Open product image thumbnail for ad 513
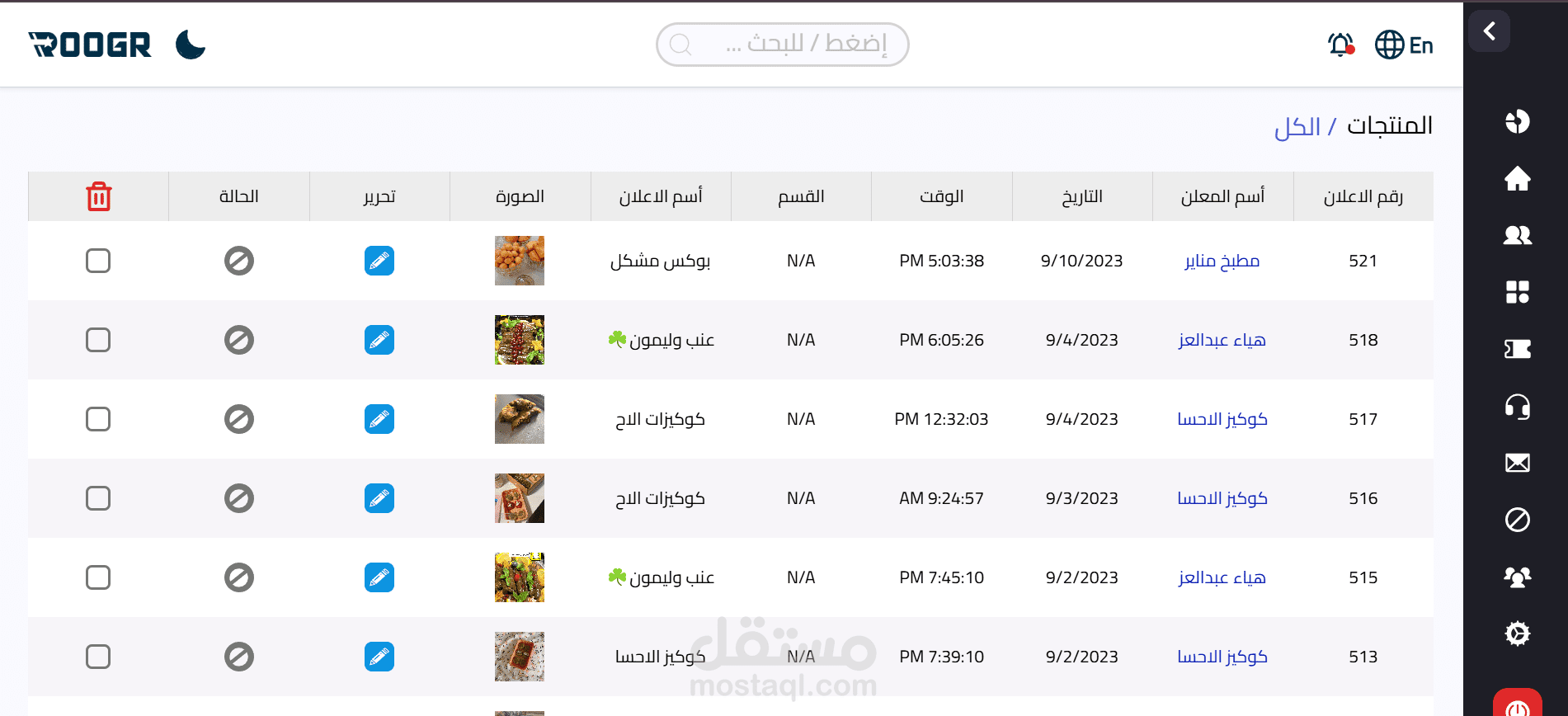1568x716 pixels. (x=520, y=657)
